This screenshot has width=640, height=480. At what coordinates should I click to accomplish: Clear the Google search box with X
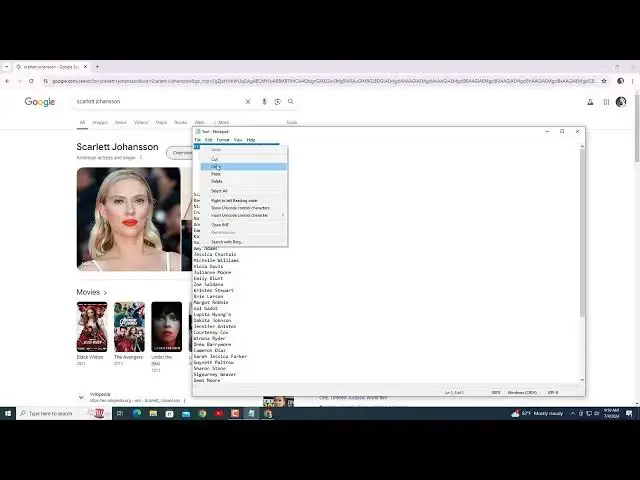click(248, 102)
